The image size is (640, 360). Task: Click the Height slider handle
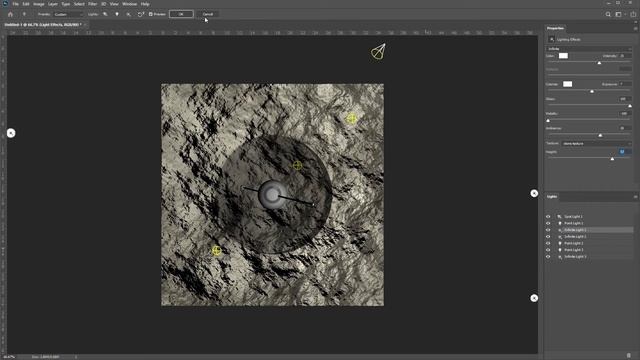[612, 159]
